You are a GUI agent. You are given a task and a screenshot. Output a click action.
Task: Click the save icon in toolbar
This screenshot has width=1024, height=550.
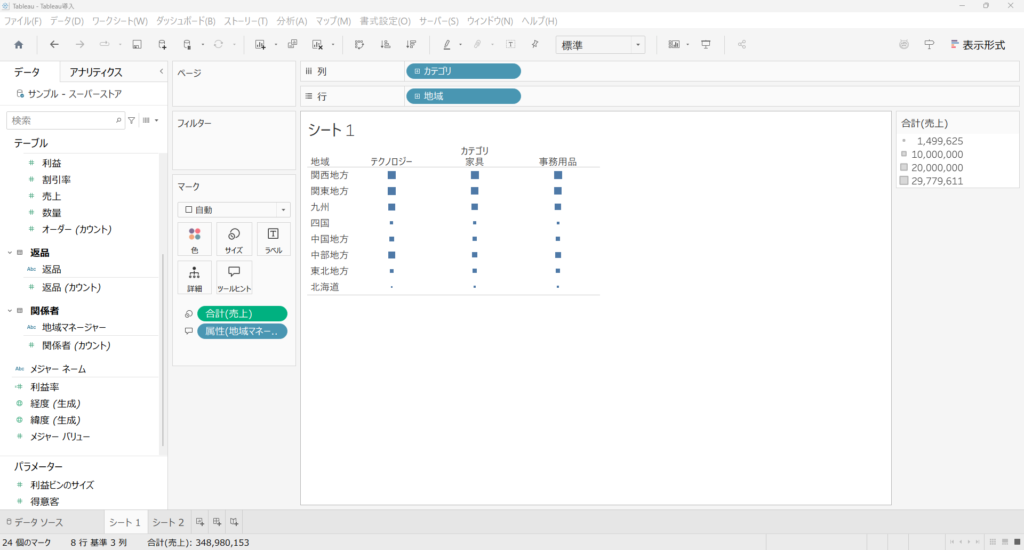point(136,45)
